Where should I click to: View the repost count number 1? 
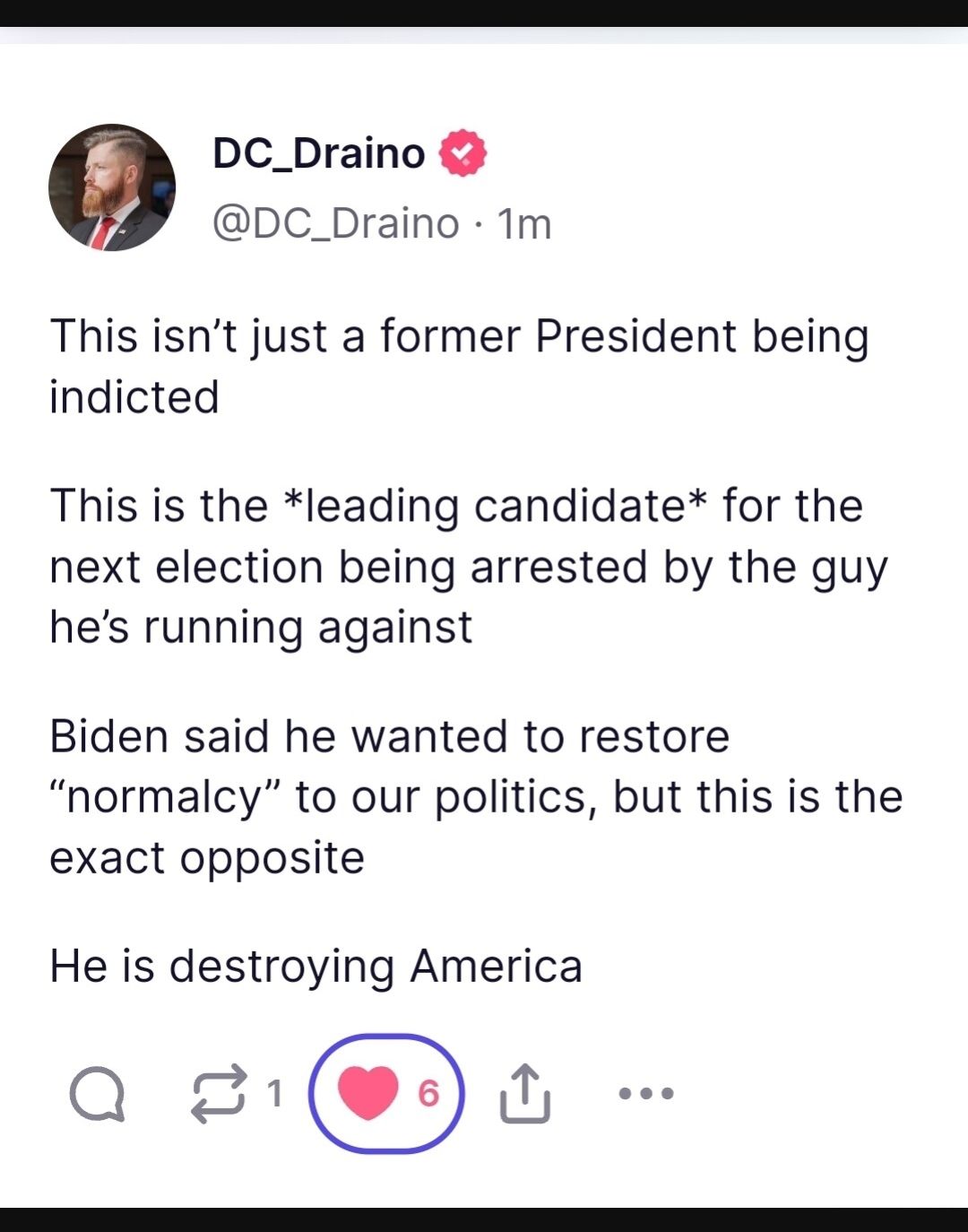point(274,1093)
